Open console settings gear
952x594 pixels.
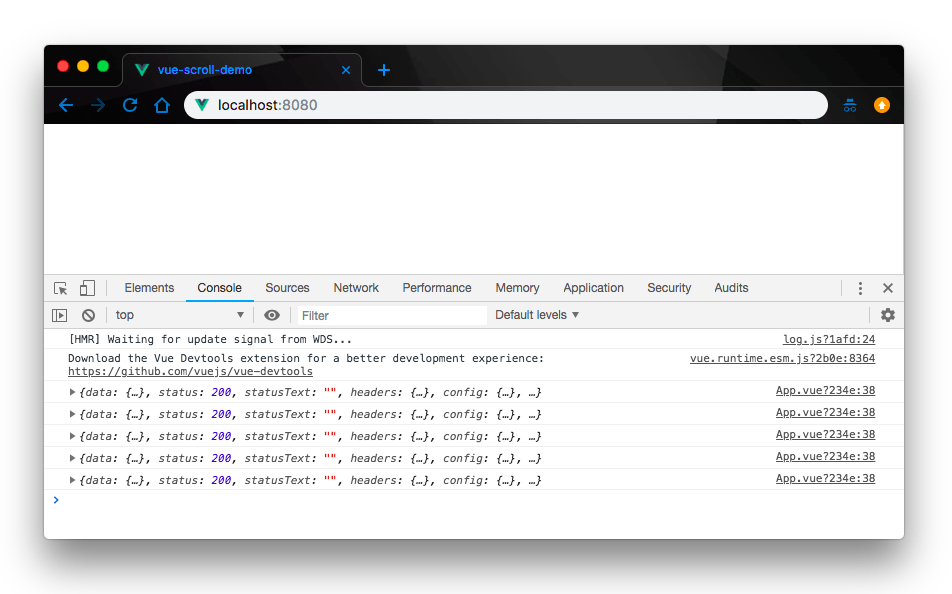click(x=887, y=315)
